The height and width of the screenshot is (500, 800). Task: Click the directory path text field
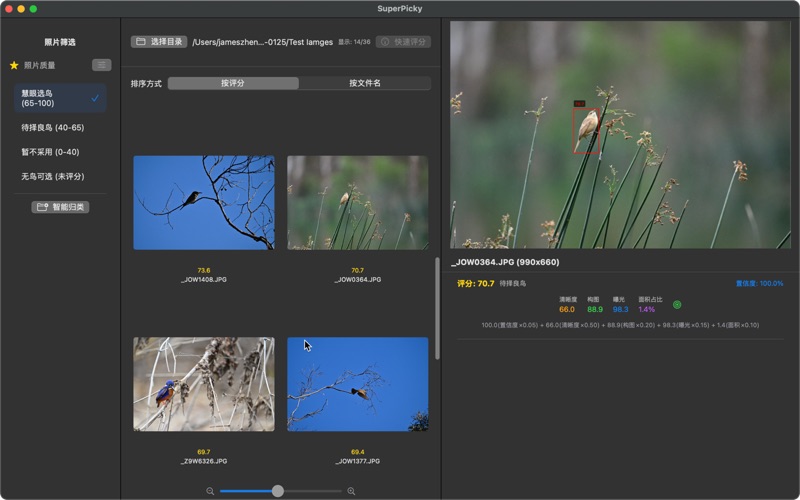260,42
